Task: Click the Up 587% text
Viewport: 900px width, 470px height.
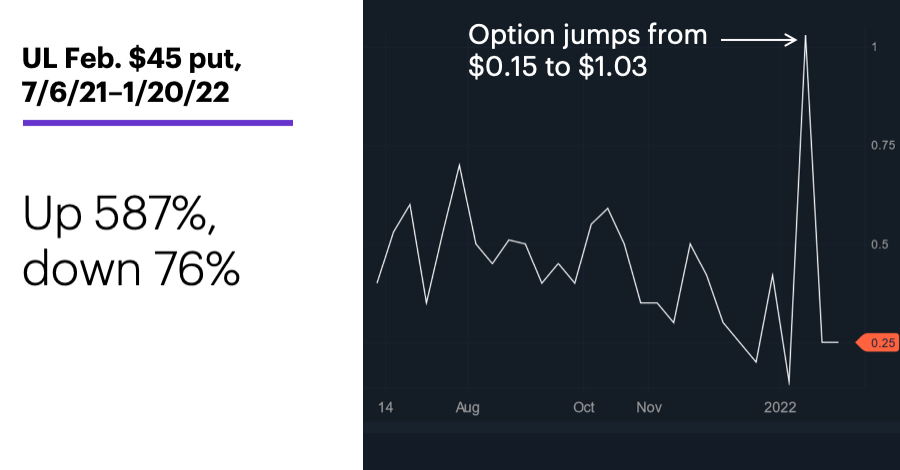Action: coord(119,213)
